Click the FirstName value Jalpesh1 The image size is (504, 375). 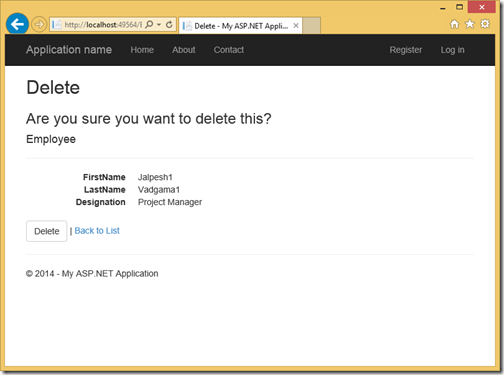tap(155, 177)
